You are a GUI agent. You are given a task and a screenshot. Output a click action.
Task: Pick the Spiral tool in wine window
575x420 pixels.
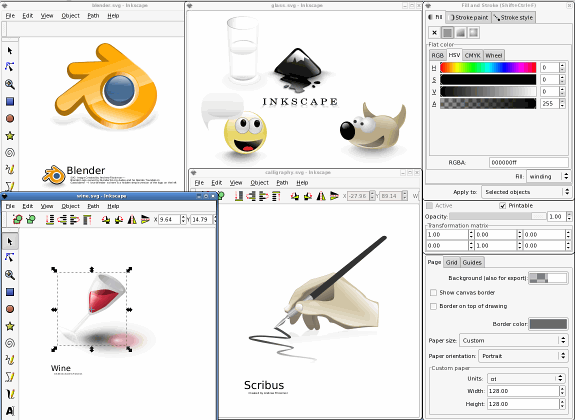click(10, 343)
